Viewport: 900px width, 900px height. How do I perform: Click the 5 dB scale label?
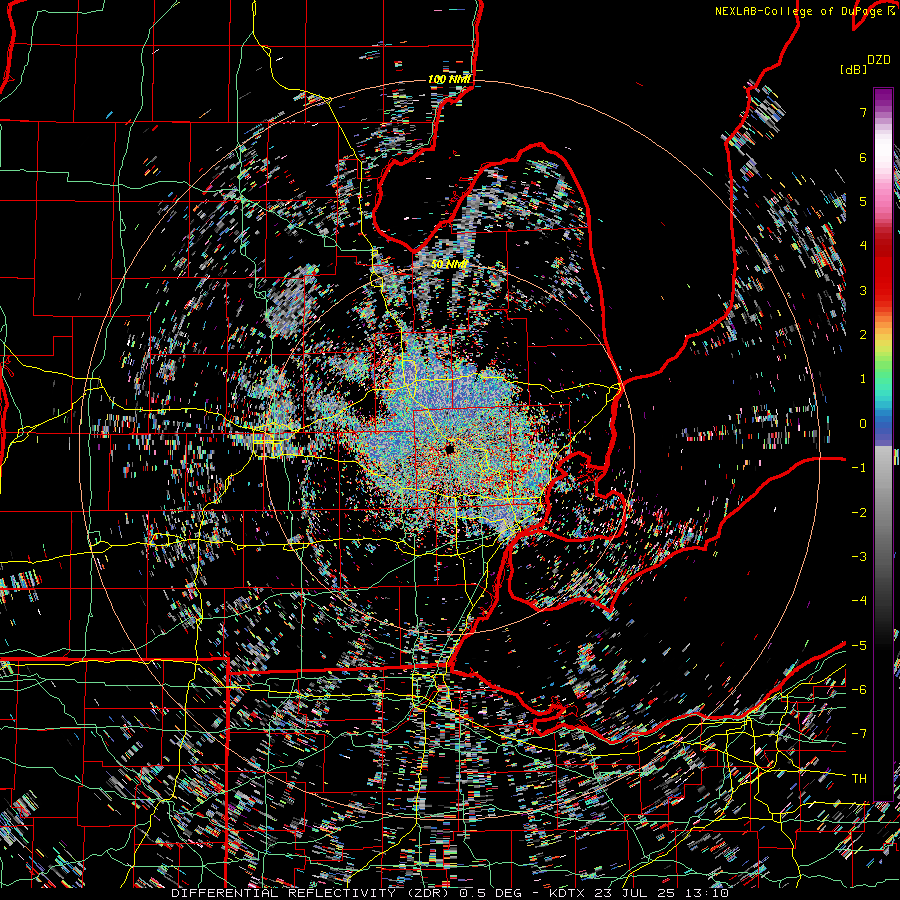point(863,201)
